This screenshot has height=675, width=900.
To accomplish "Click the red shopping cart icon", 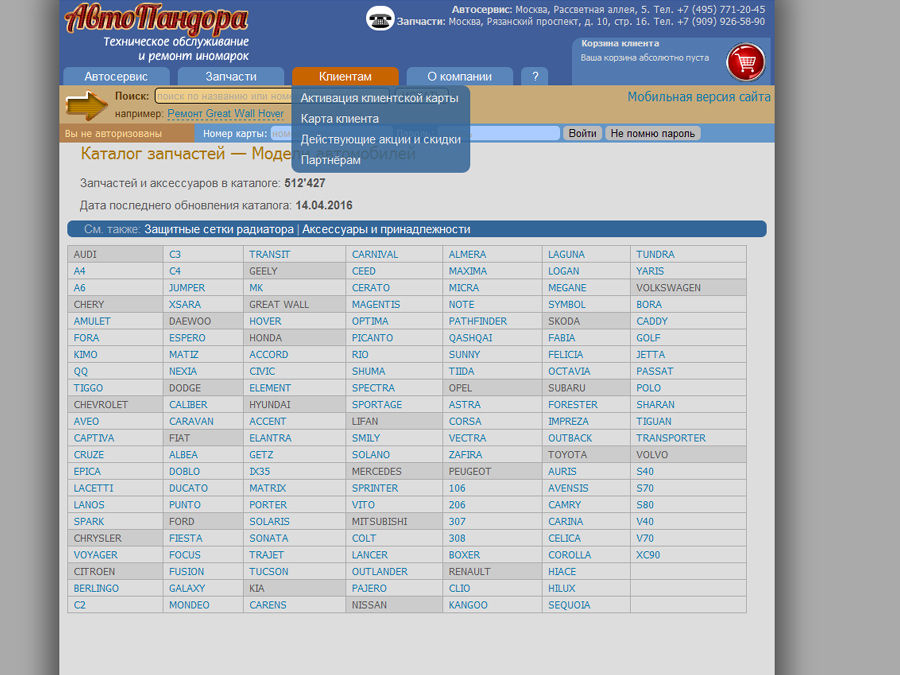I will click(x=746, y=62).
